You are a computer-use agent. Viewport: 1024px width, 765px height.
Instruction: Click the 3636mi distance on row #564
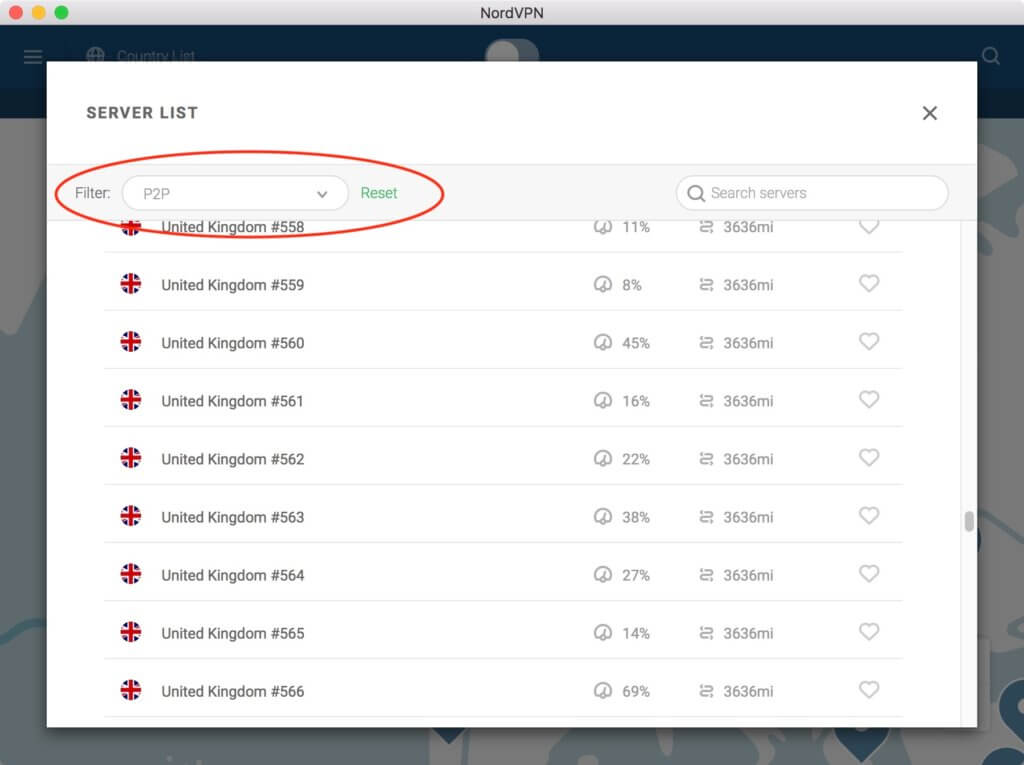tap(748, 576)
